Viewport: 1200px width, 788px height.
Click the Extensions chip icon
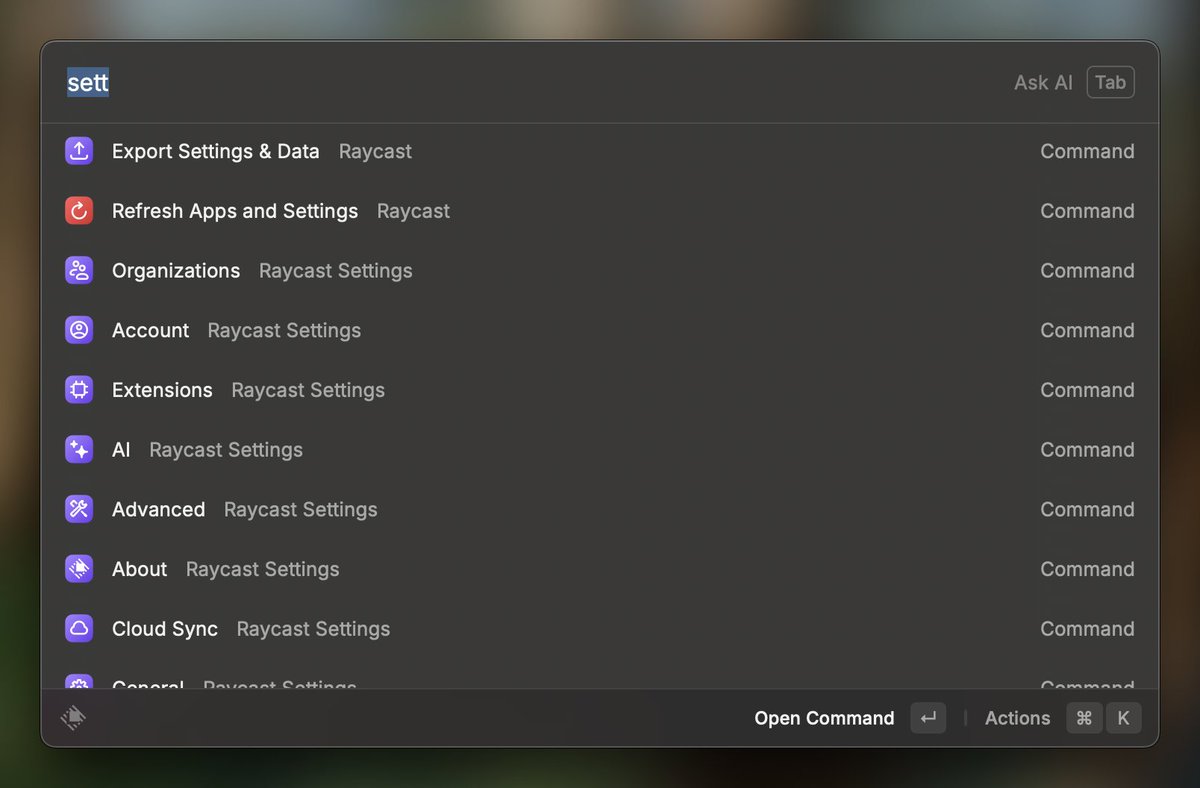tap(79, 390)
